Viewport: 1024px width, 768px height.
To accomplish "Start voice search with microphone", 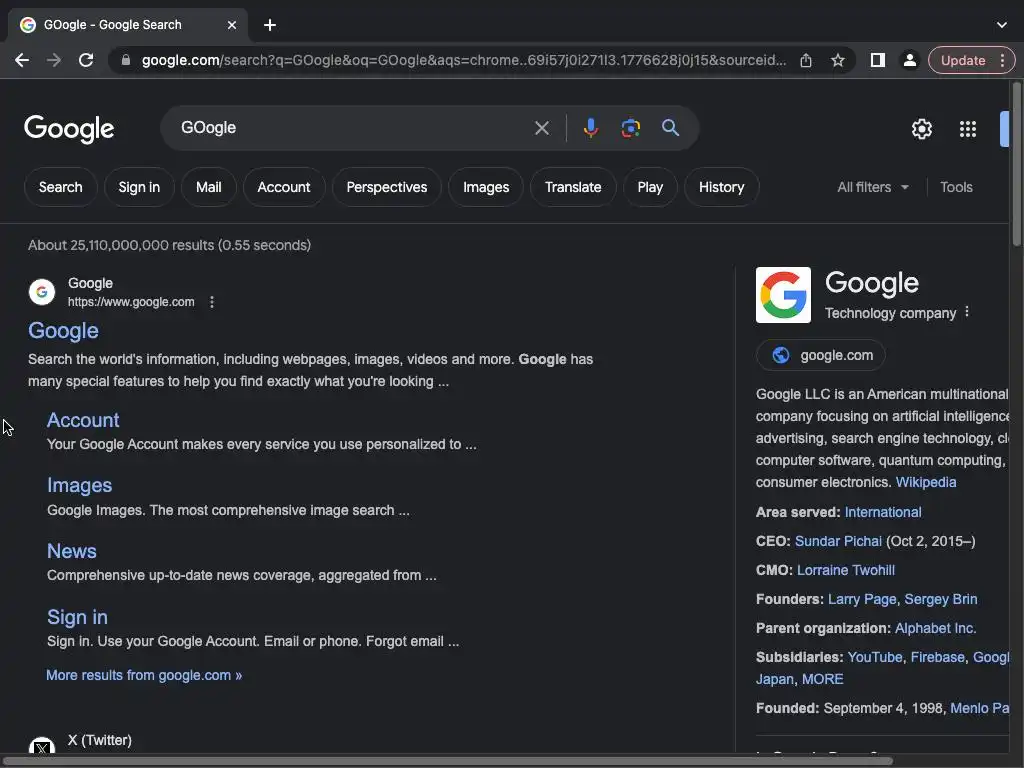I will coord(590,128).
